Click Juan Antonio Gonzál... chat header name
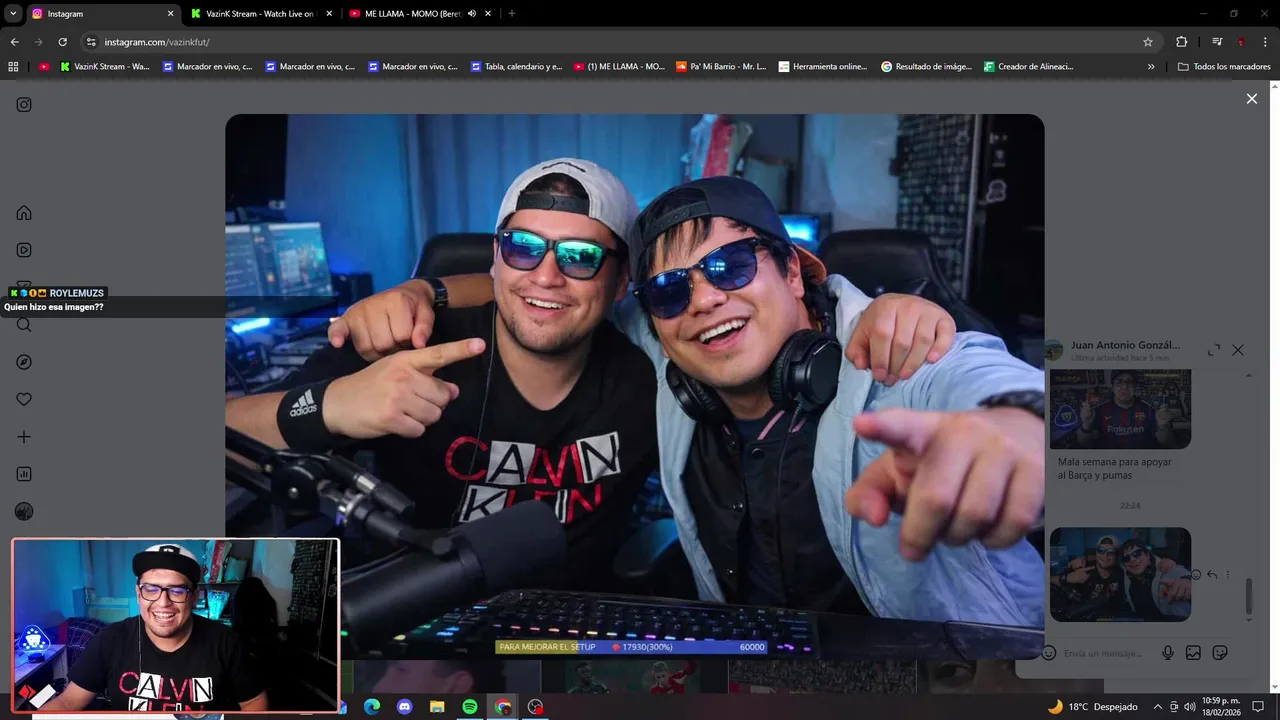The image size is (1280, 720). (x=1125, y=345)
